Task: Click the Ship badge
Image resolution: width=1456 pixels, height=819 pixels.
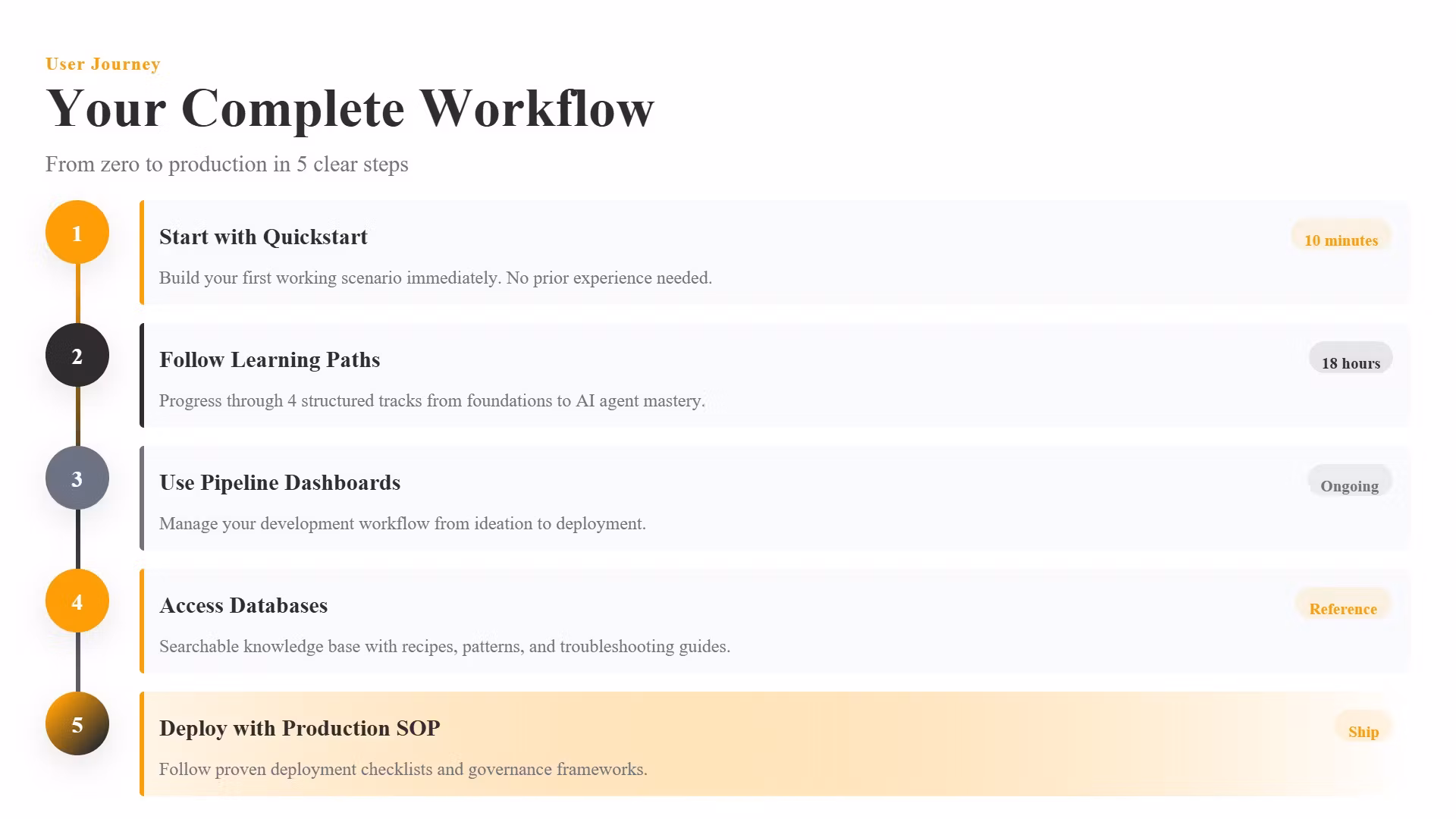Action: tap(1363, 728)
